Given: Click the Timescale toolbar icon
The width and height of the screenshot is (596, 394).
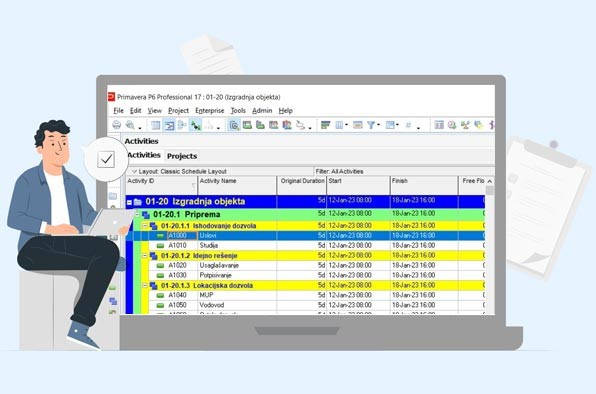Looking at the screenshot, I should point(358,125).
